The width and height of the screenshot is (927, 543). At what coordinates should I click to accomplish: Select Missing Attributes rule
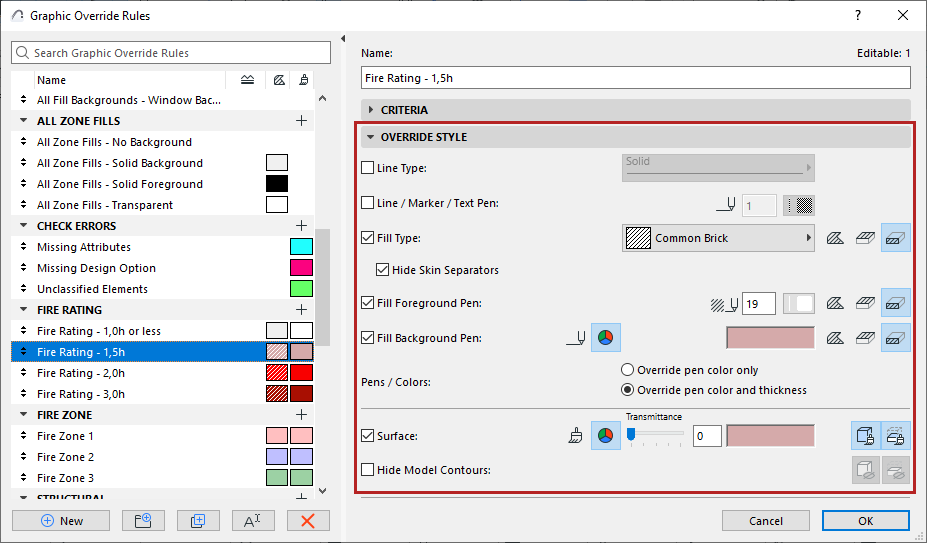coord(163,247)
